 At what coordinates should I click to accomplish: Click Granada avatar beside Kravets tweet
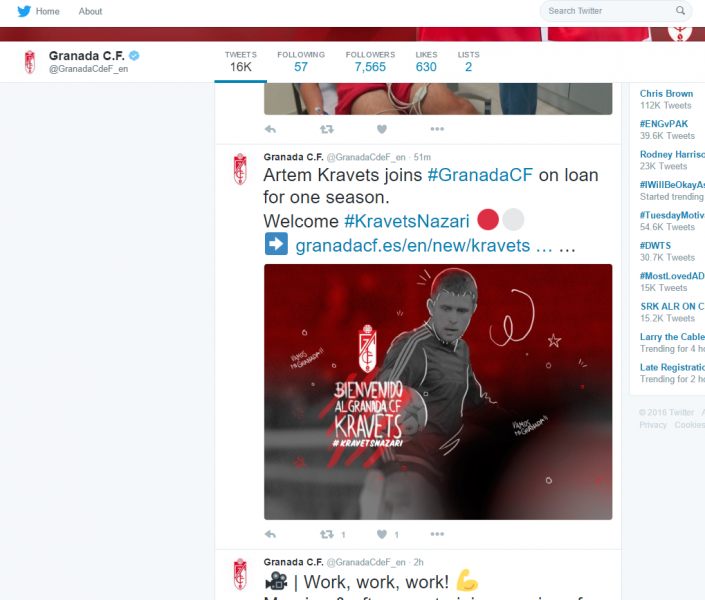(239, 169)
